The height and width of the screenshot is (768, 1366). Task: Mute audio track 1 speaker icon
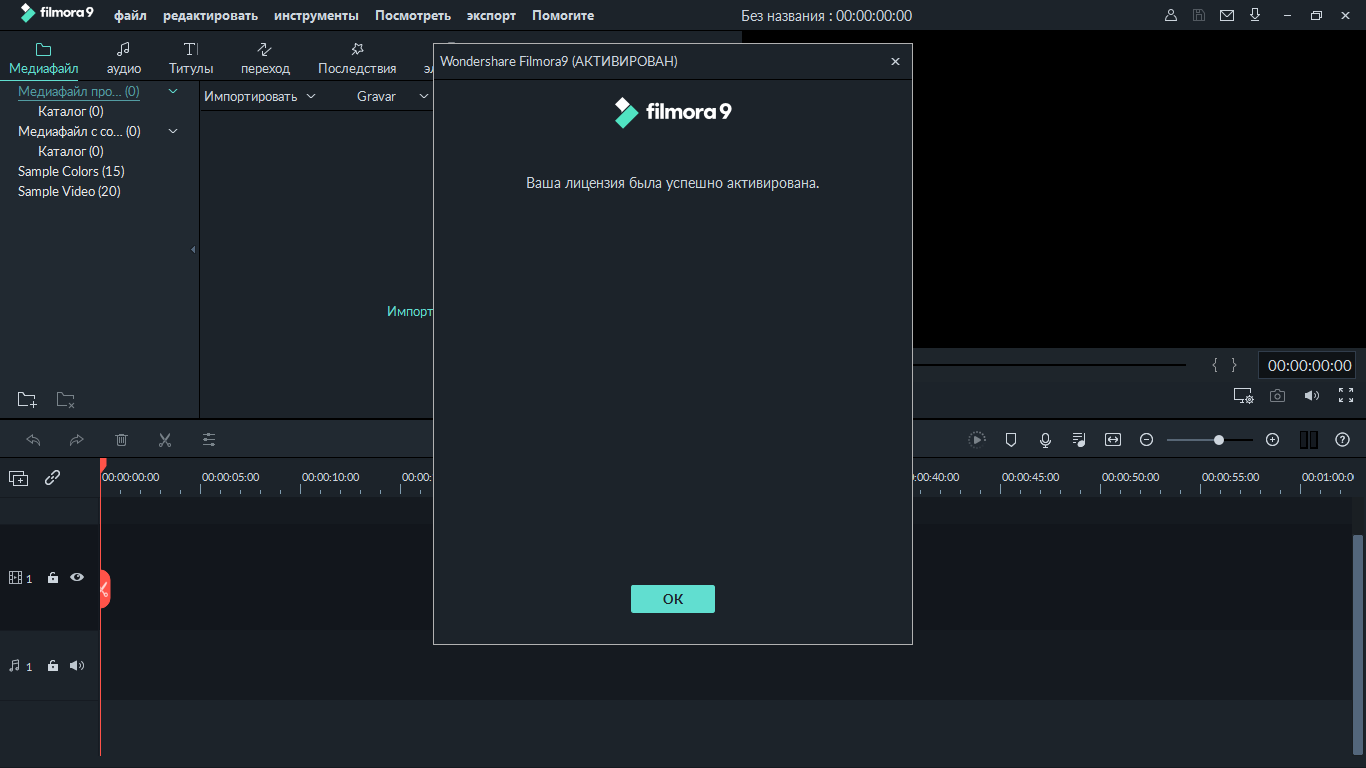point(77,665)
